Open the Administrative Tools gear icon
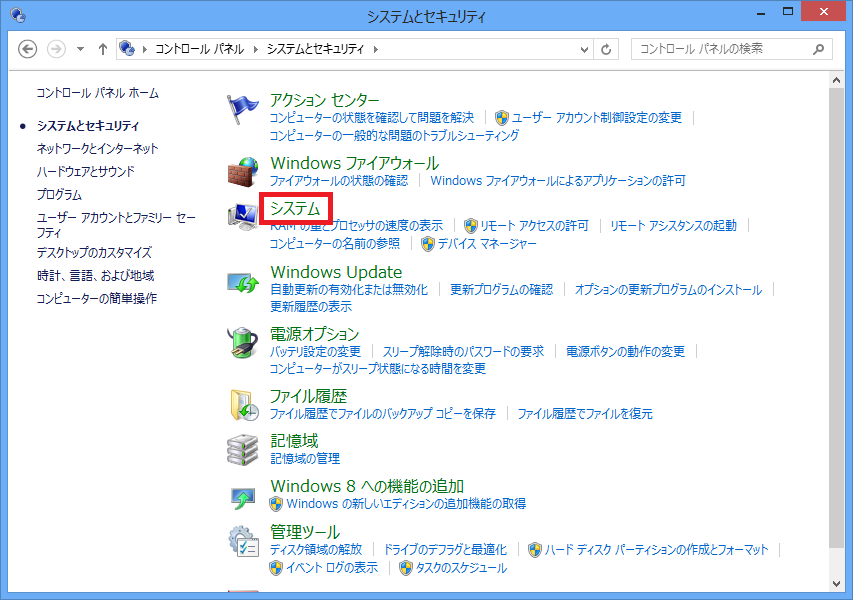Screen dimensions: 853x600 coord(244,542)
